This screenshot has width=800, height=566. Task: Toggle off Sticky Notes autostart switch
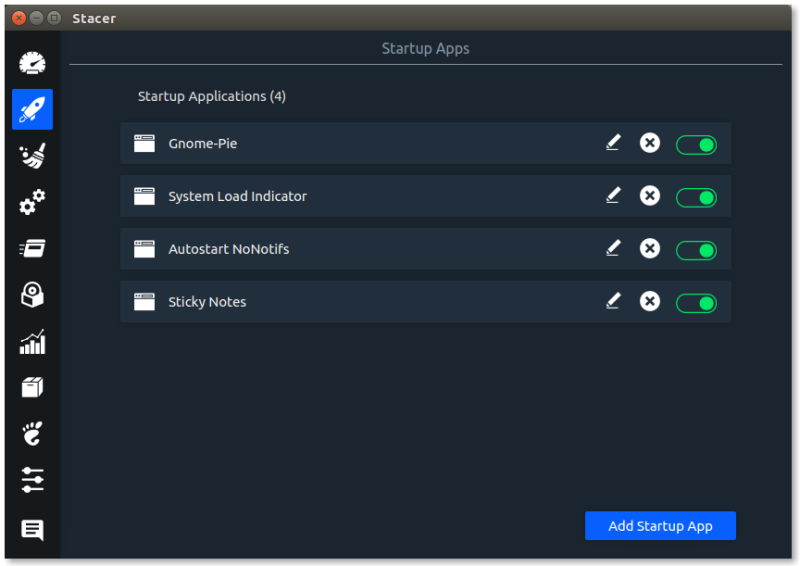pyautogui.click(x=696, y=303)
